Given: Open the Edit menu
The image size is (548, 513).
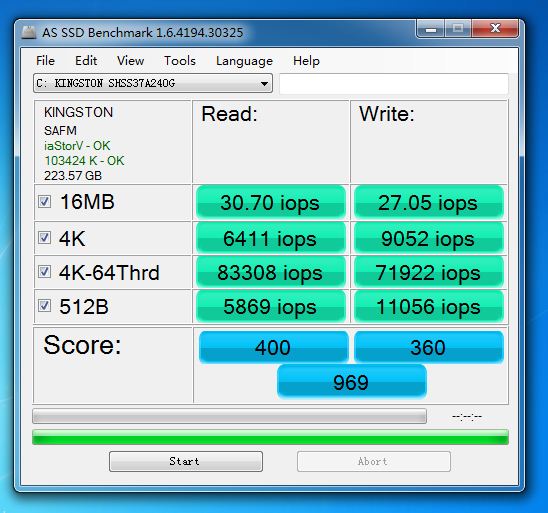Looking at the screenshot, I should coord(86,61).
